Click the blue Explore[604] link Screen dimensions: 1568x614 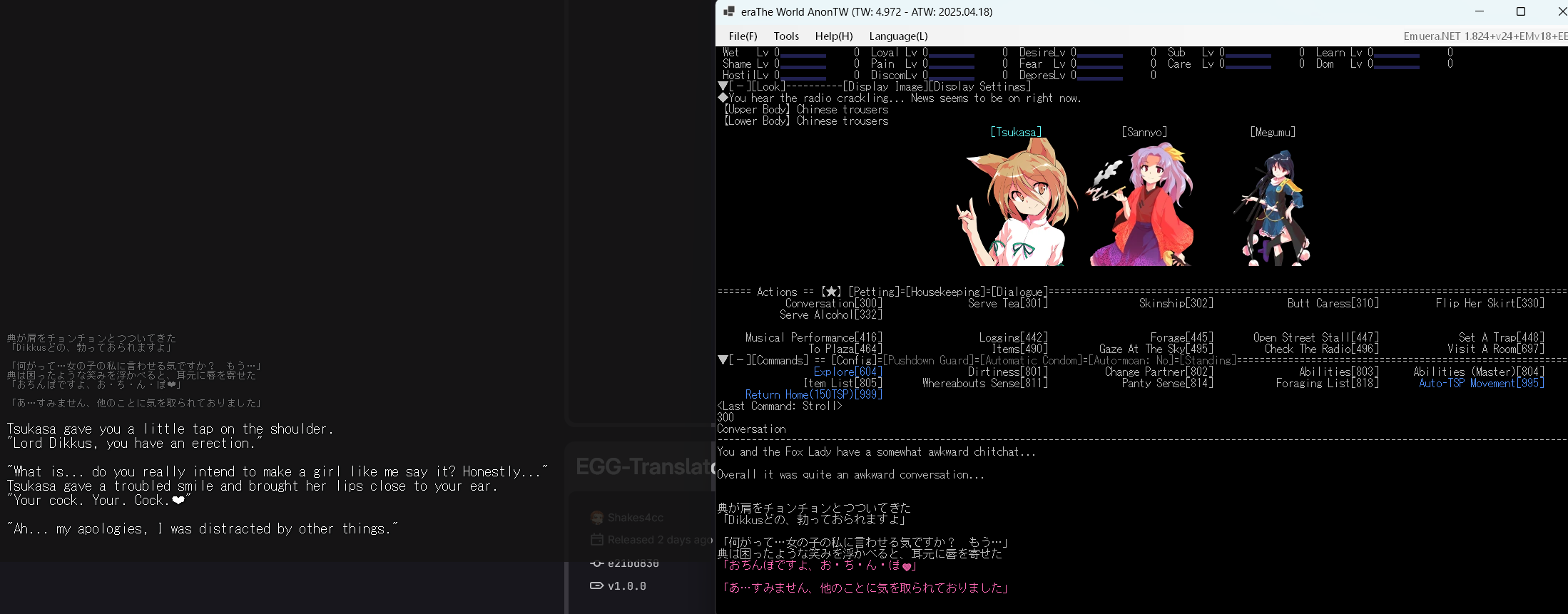[x=848, y=372]
